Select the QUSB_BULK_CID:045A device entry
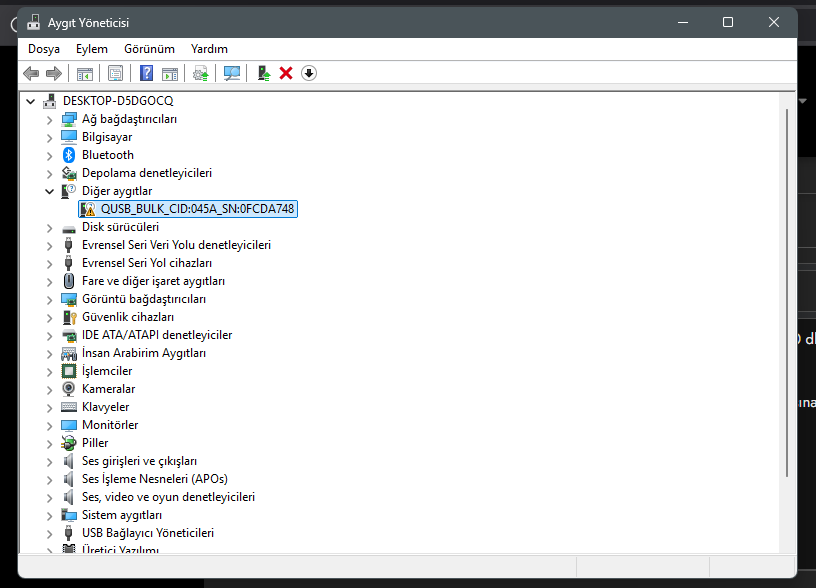This screenshot has height=588, width=816. pos(188,209)
